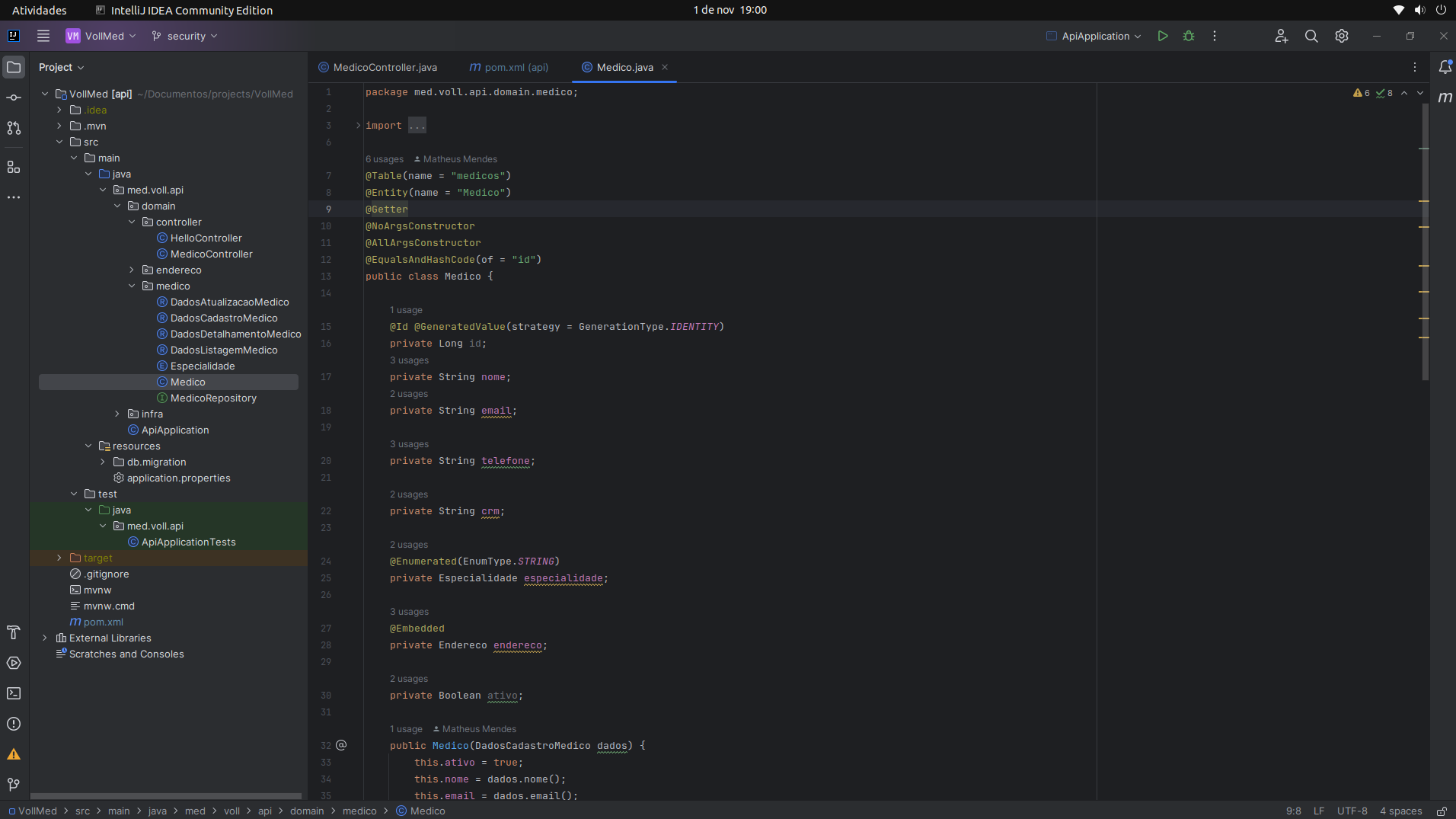Toggle read-only lock in status bar
Screen dimensions: 1456x819
(x=1442, y=811)
